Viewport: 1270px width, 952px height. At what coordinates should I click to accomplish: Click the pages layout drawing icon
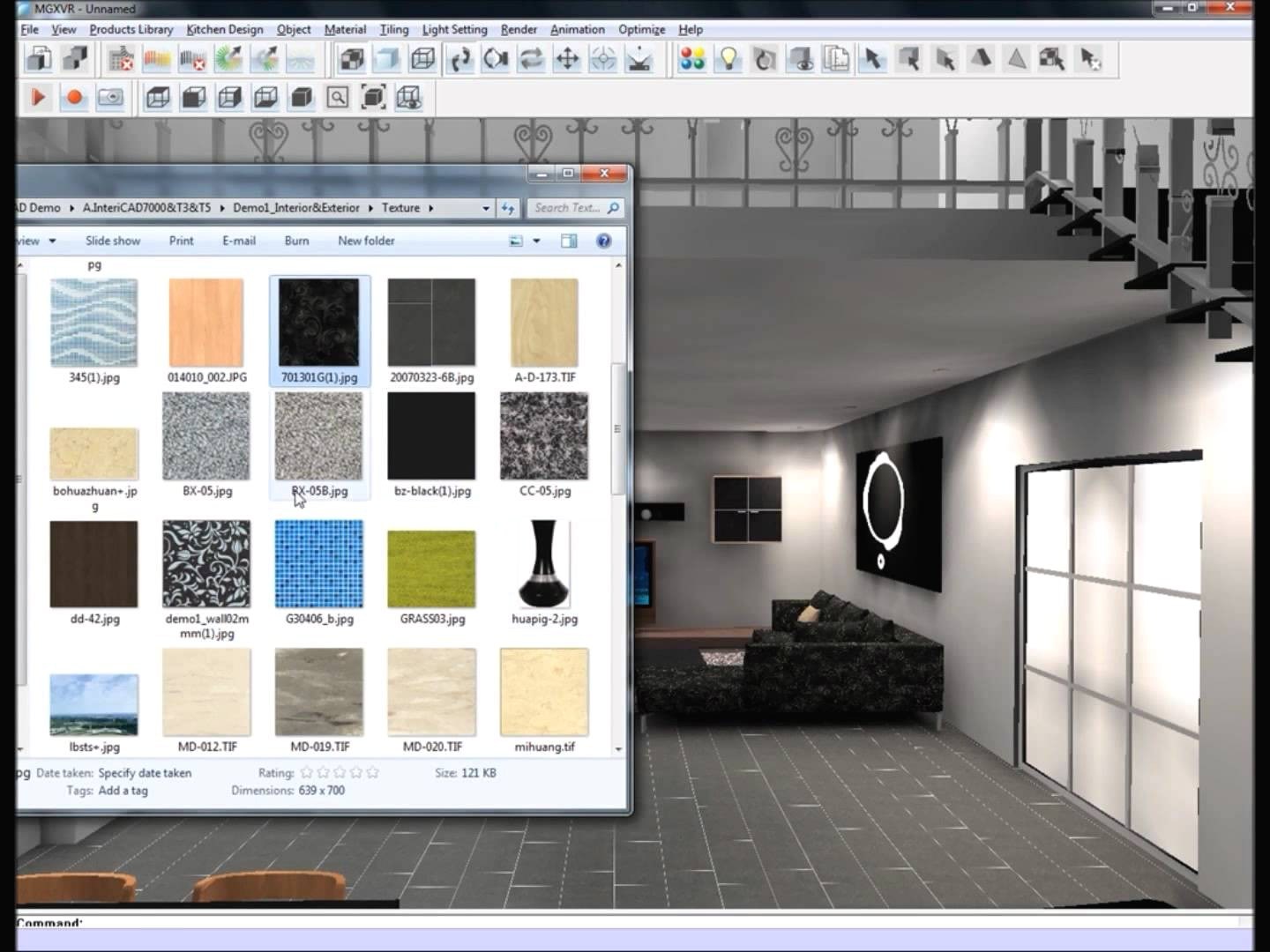click(x=836, y=59)
